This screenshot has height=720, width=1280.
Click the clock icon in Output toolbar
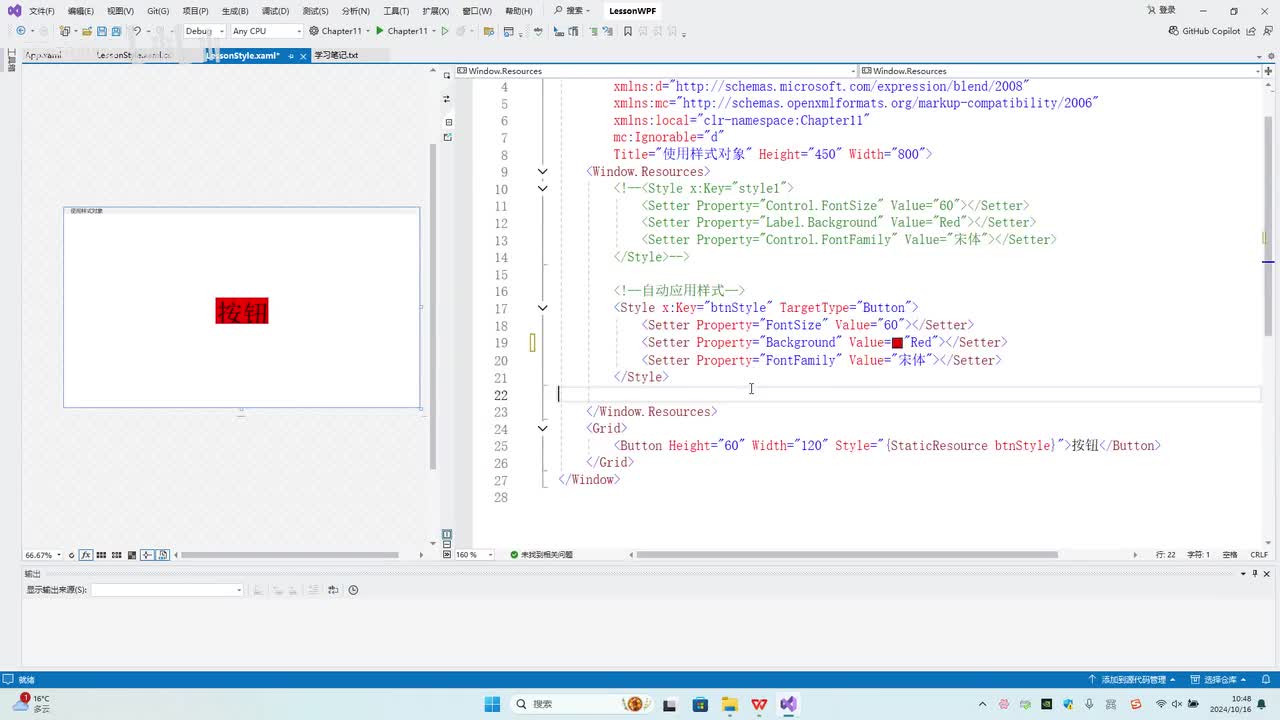click(x=353, y=590)
